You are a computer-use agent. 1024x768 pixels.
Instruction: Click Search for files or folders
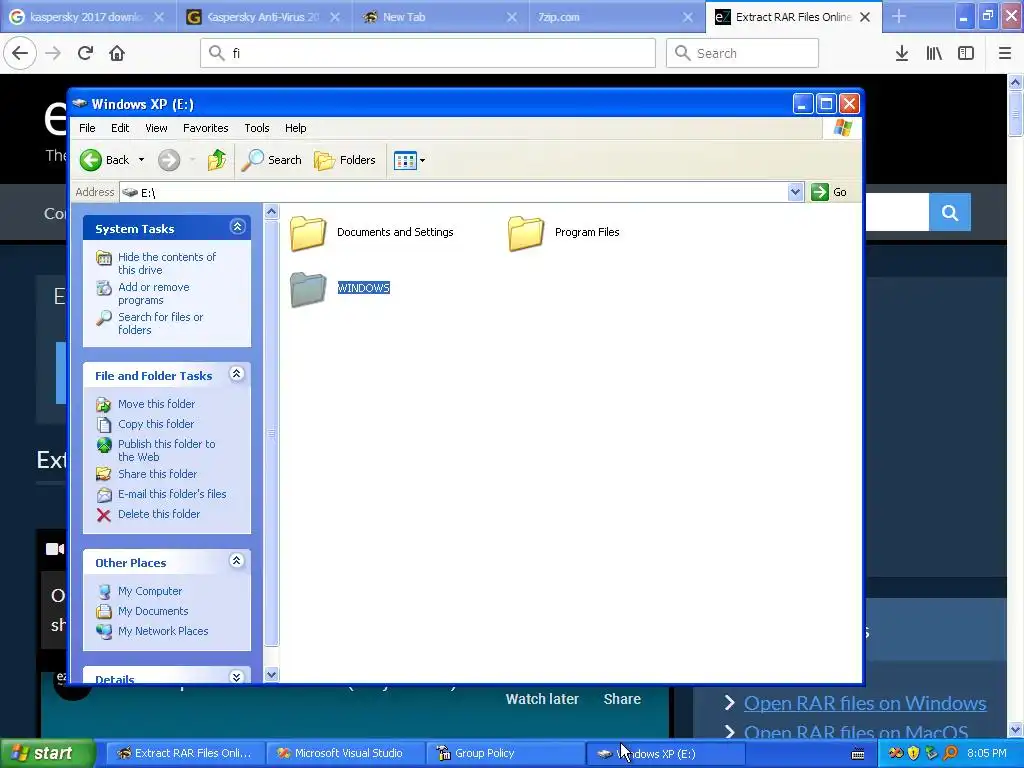(x=161, y=323)
